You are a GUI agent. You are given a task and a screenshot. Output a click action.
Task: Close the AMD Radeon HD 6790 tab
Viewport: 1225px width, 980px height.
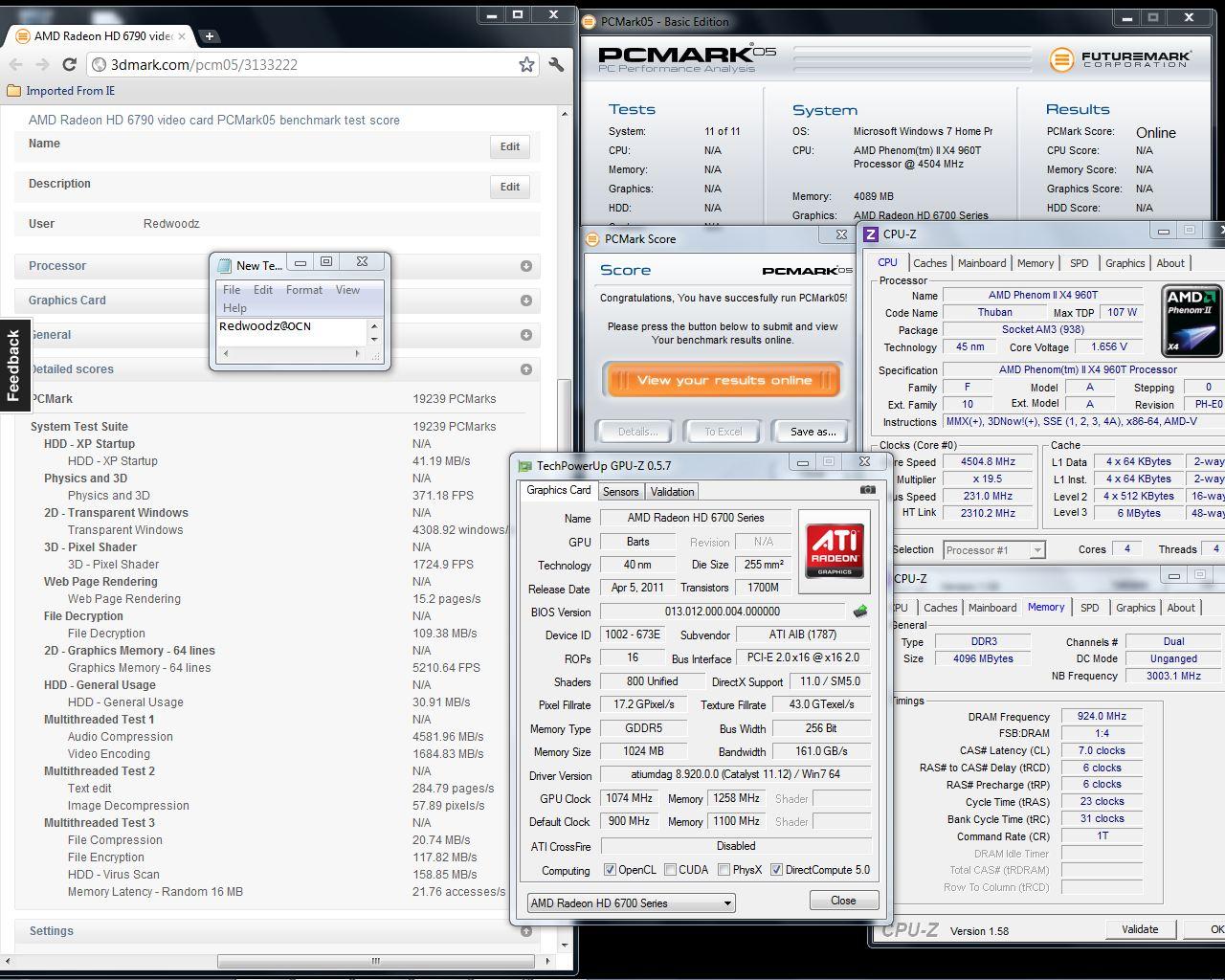coord(182,36)
